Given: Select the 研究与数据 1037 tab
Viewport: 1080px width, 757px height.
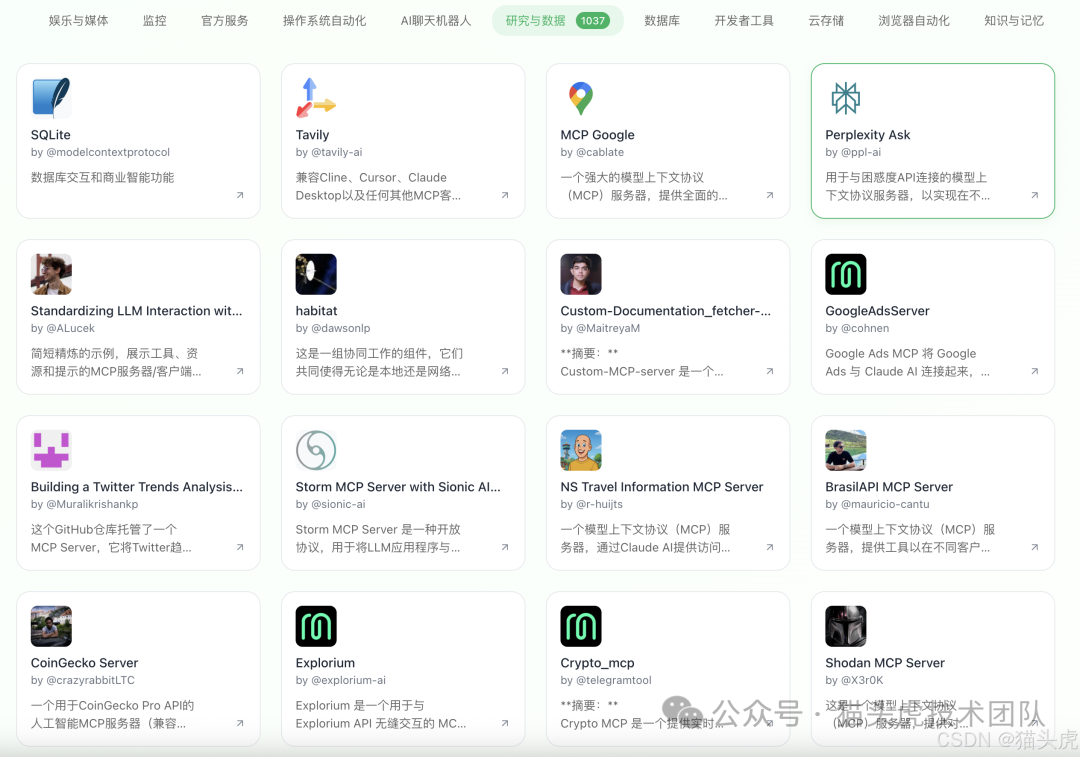Looking at the screenshot, I should click(558, 21).
